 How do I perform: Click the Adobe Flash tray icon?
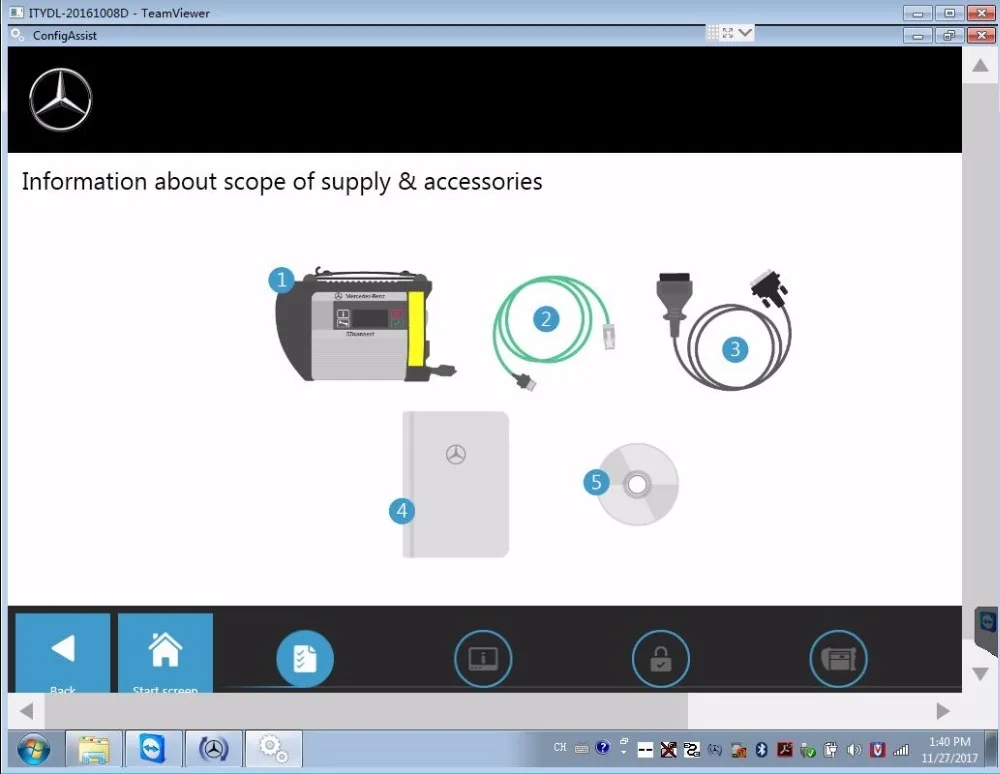pyautogui.click(x=784, y=750)
